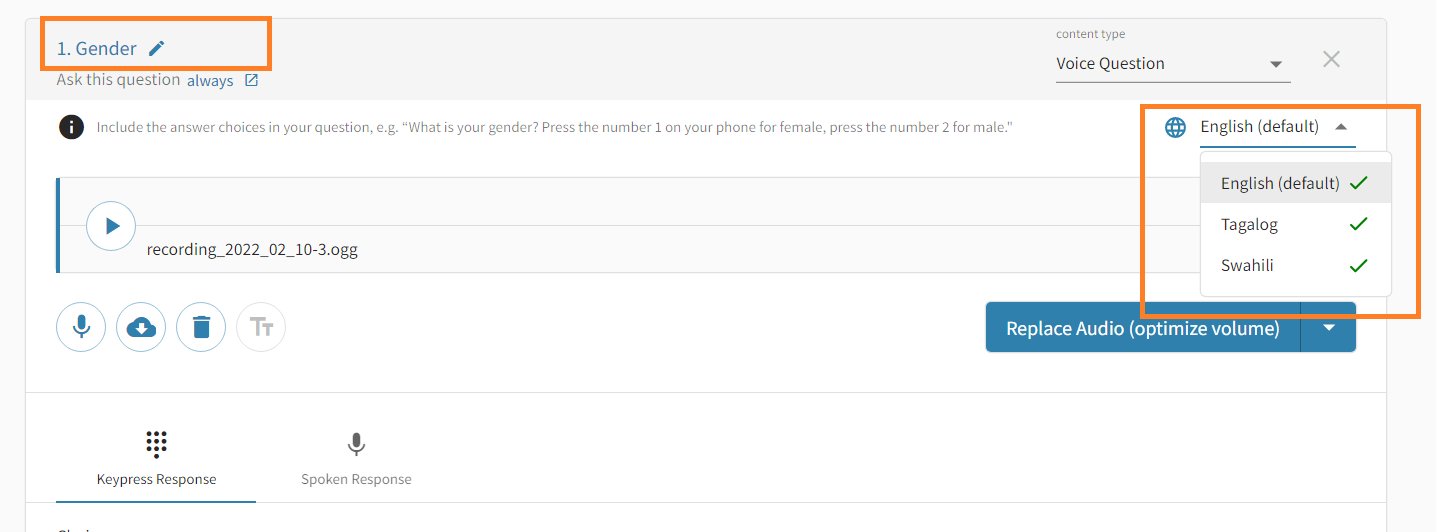The image size is (1436, 532).
Task: Click the cloud download audio icon
Action: pos(141,327)
